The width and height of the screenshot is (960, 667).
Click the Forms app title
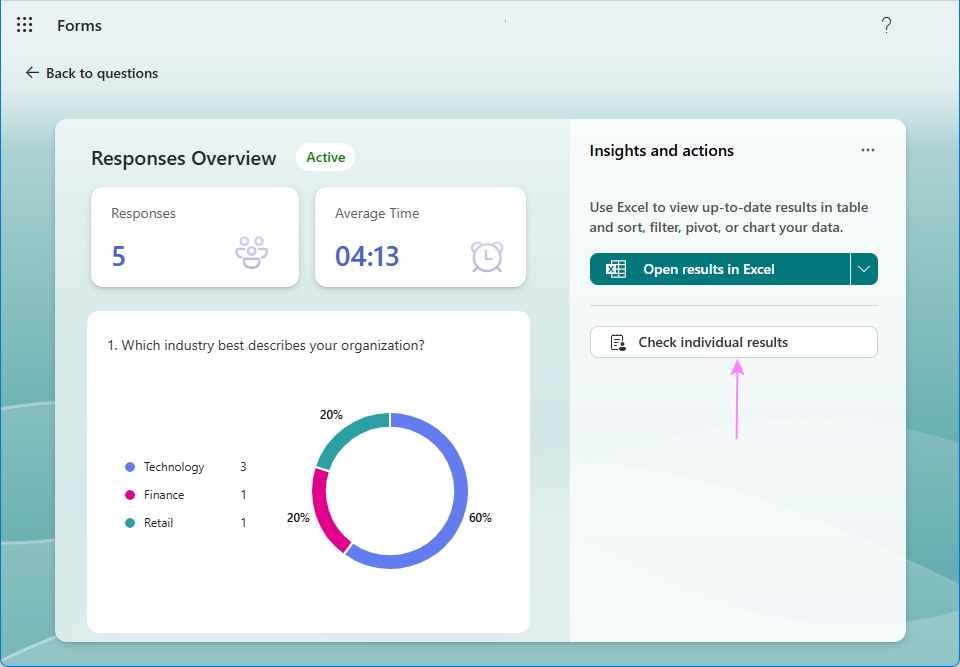[80, 26]
